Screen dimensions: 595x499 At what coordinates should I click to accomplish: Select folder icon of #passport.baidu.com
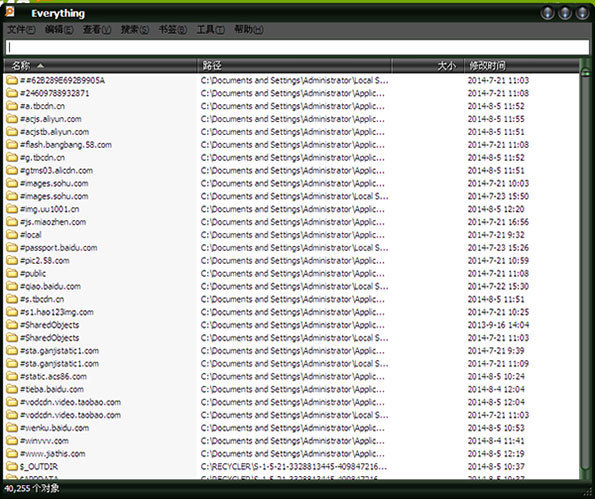coord(12,248)
